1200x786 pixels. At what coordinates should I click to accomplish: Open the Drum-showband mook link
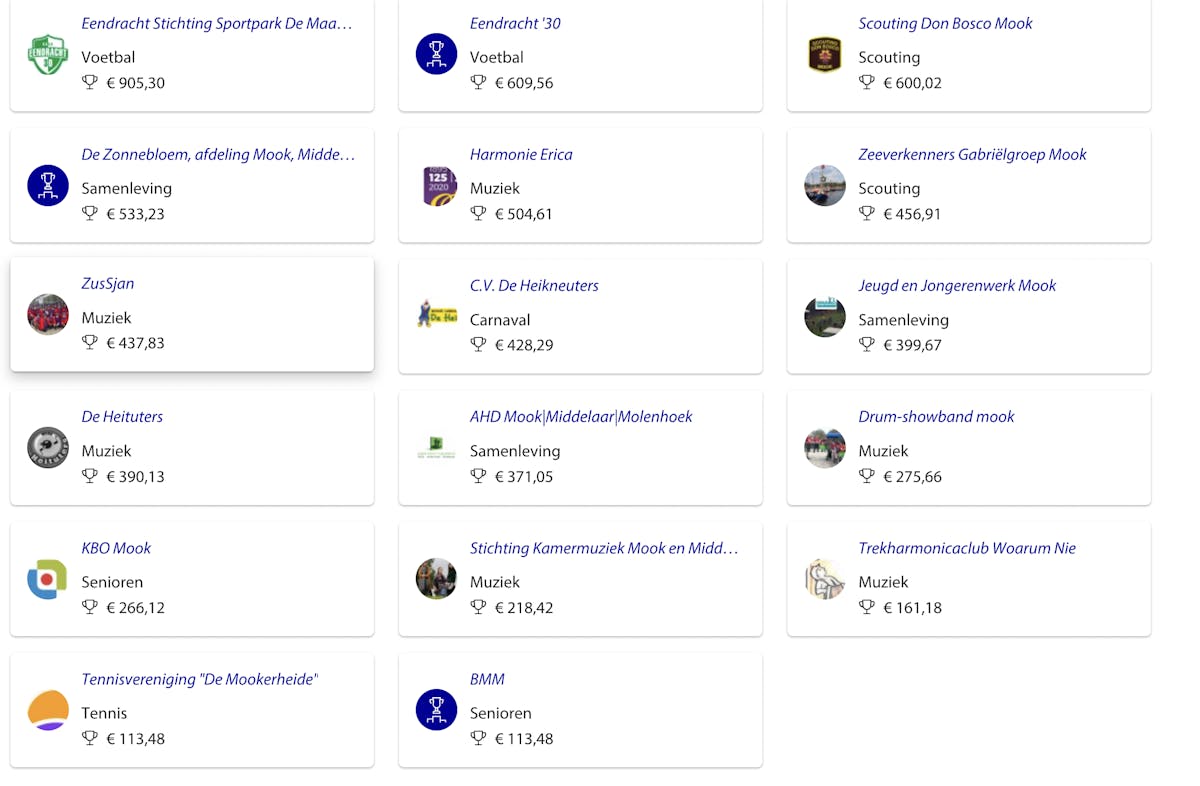pyautogui.click(x=936, y=417)
